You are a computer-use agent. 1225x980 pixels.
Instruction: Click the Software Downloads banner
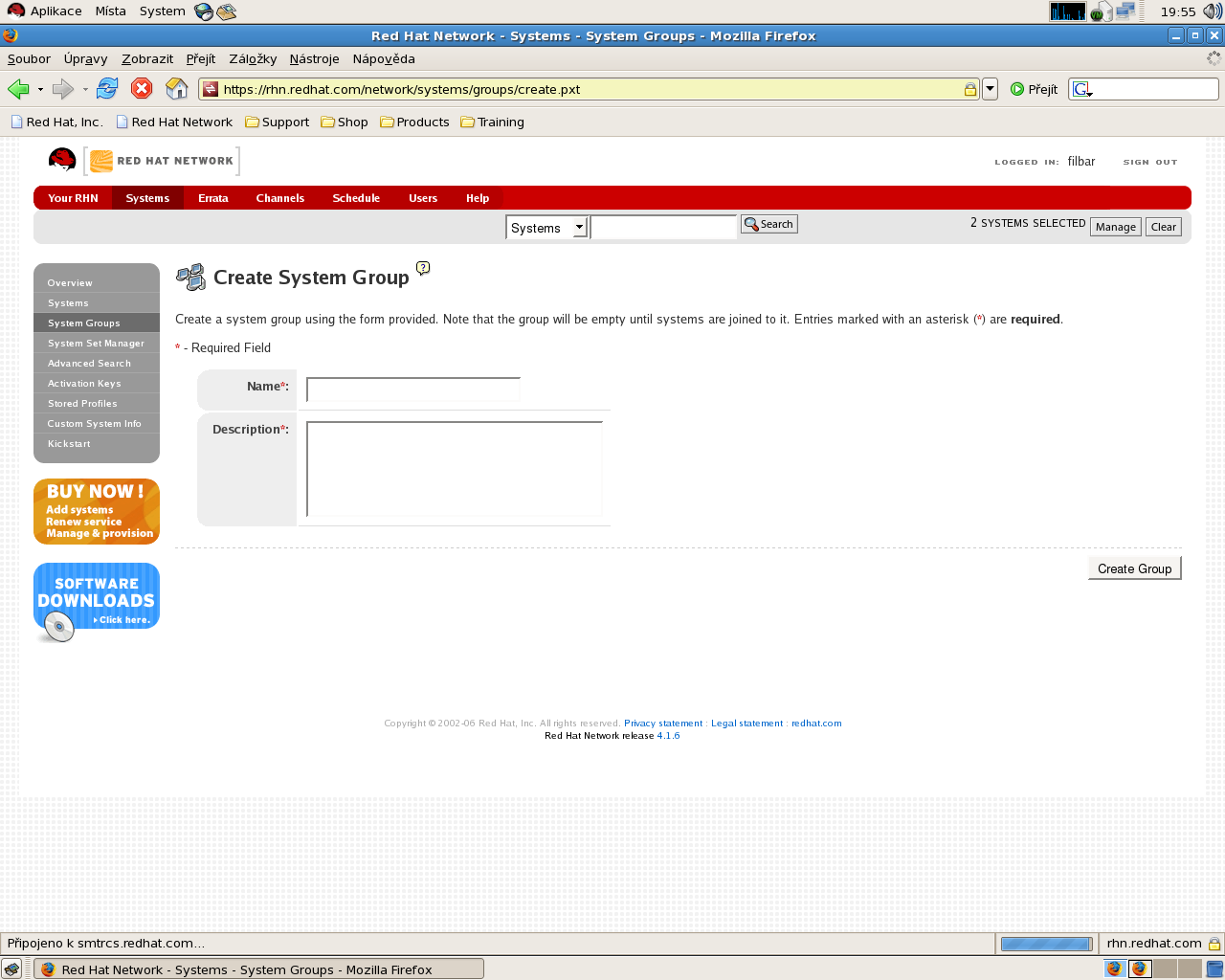pyautogui.click(x=97, y=602)
